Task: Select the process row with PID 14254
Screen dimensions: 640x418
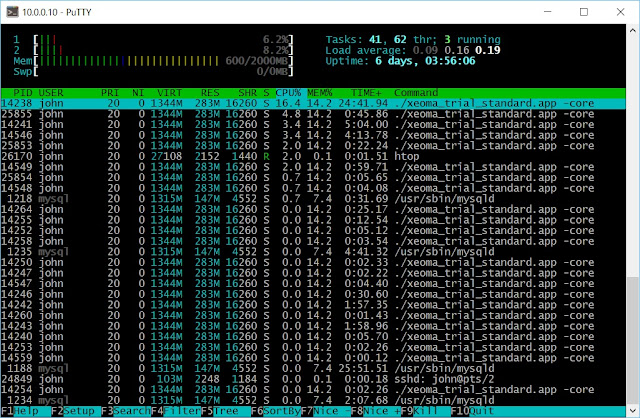Action: [313, 390]
